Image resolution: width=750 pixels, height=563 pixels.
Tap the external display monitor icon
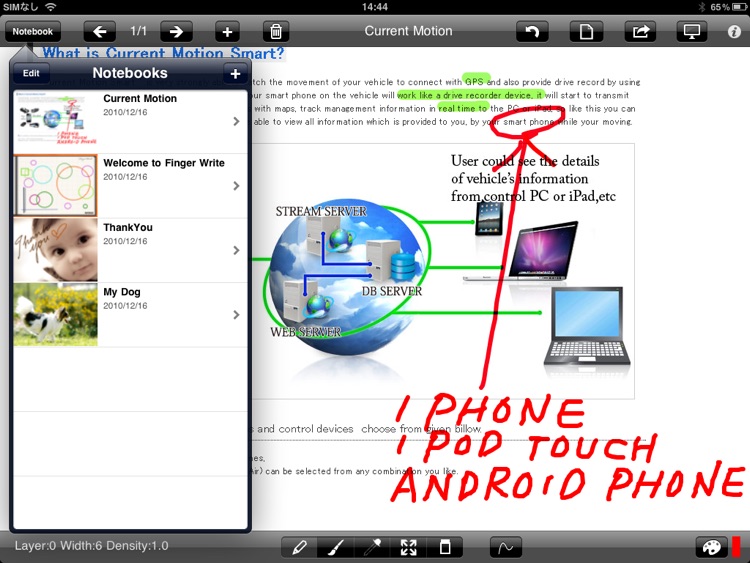click(692, 32)
